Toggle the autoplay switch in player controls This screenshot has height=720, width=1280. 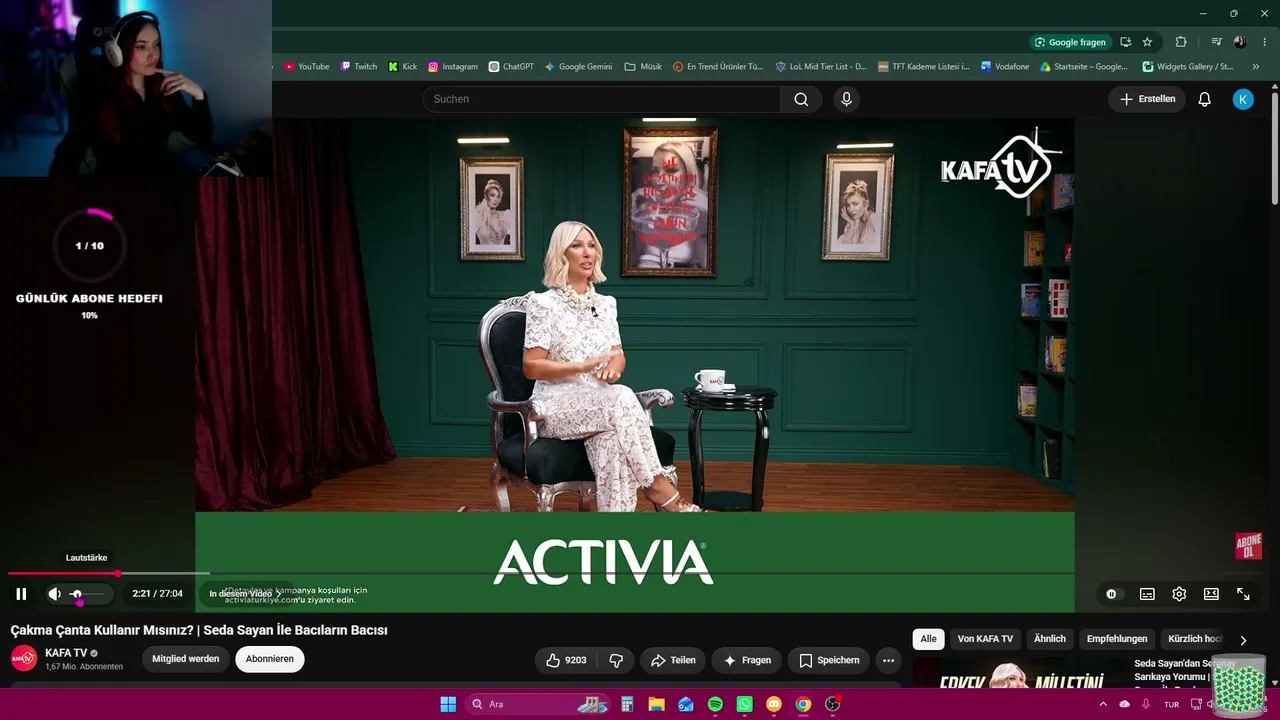pyautogui.click(x=1111, y=594)
